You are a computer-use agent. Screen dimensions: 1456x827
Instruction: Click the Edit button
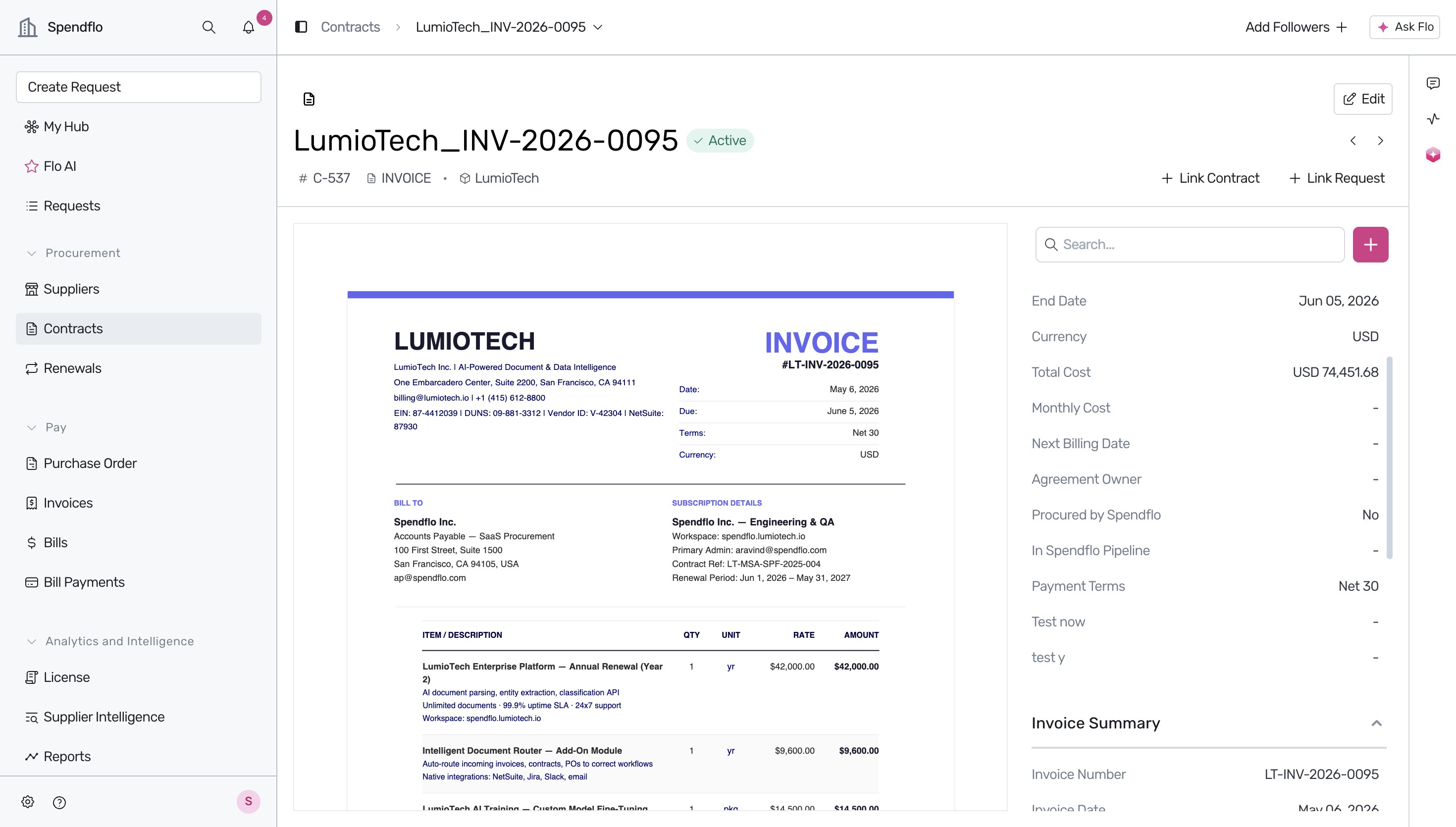tap(1363, 99)
